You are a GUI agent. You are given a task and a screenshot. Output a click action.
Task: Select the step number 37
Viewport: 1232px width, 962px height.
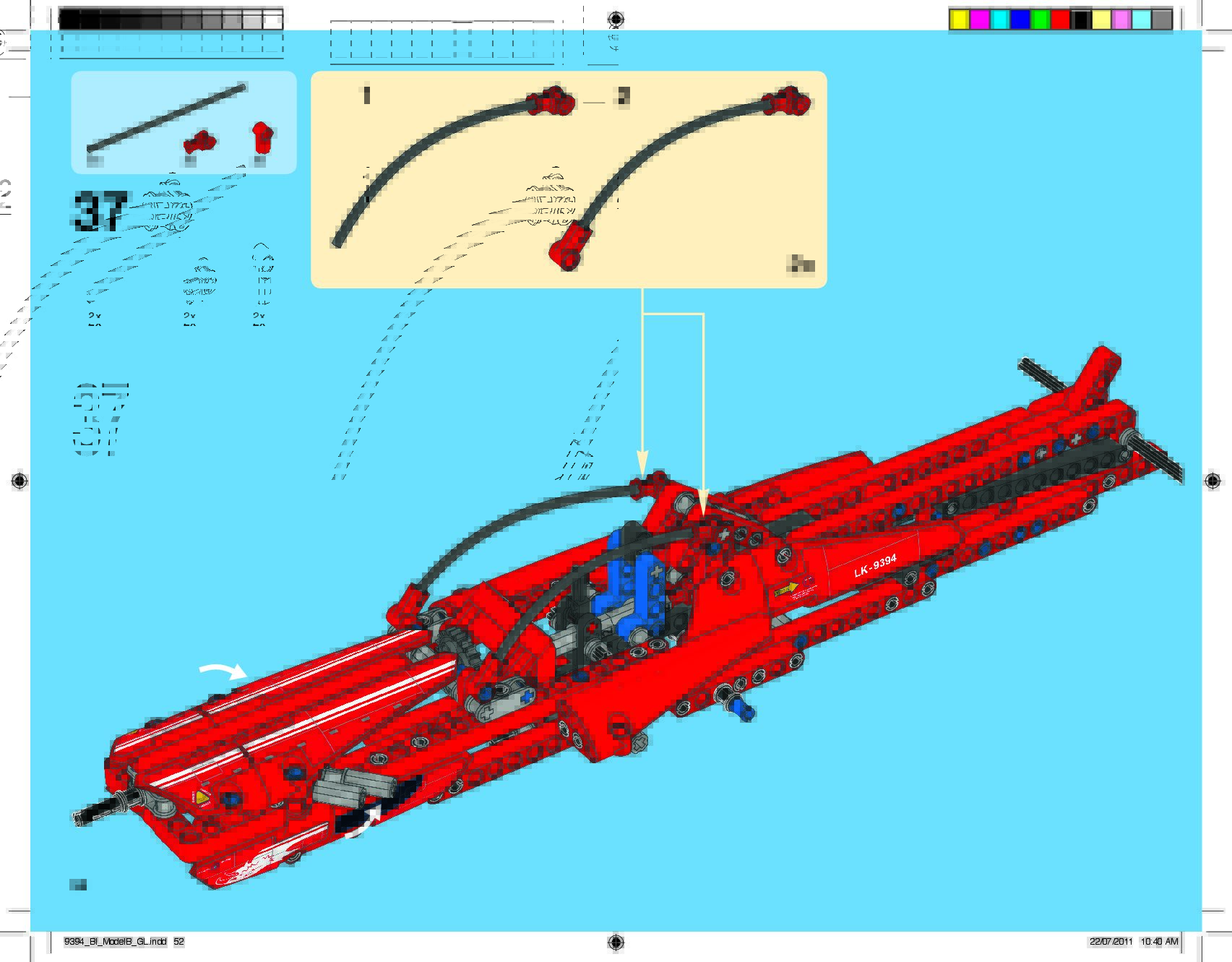pyautogui.click(x=100, y=212)
